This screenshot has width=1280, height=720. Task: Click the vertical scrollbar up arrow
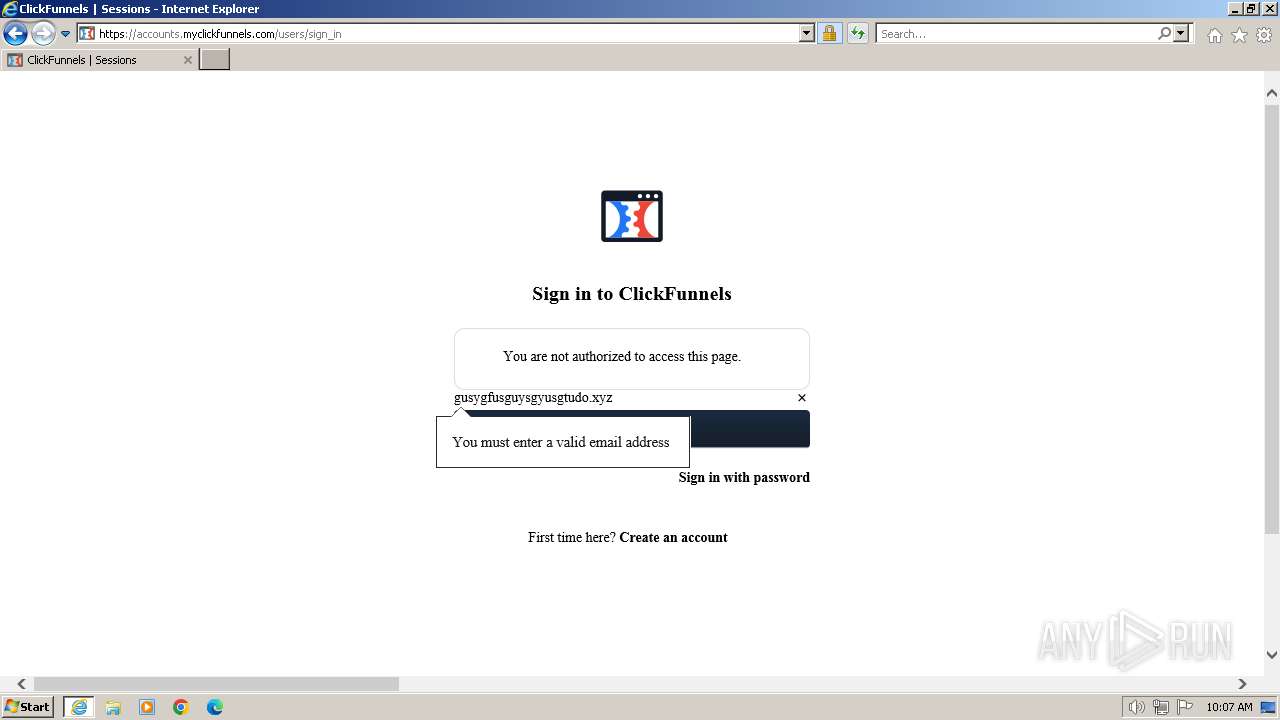[x=1272, y=94]
